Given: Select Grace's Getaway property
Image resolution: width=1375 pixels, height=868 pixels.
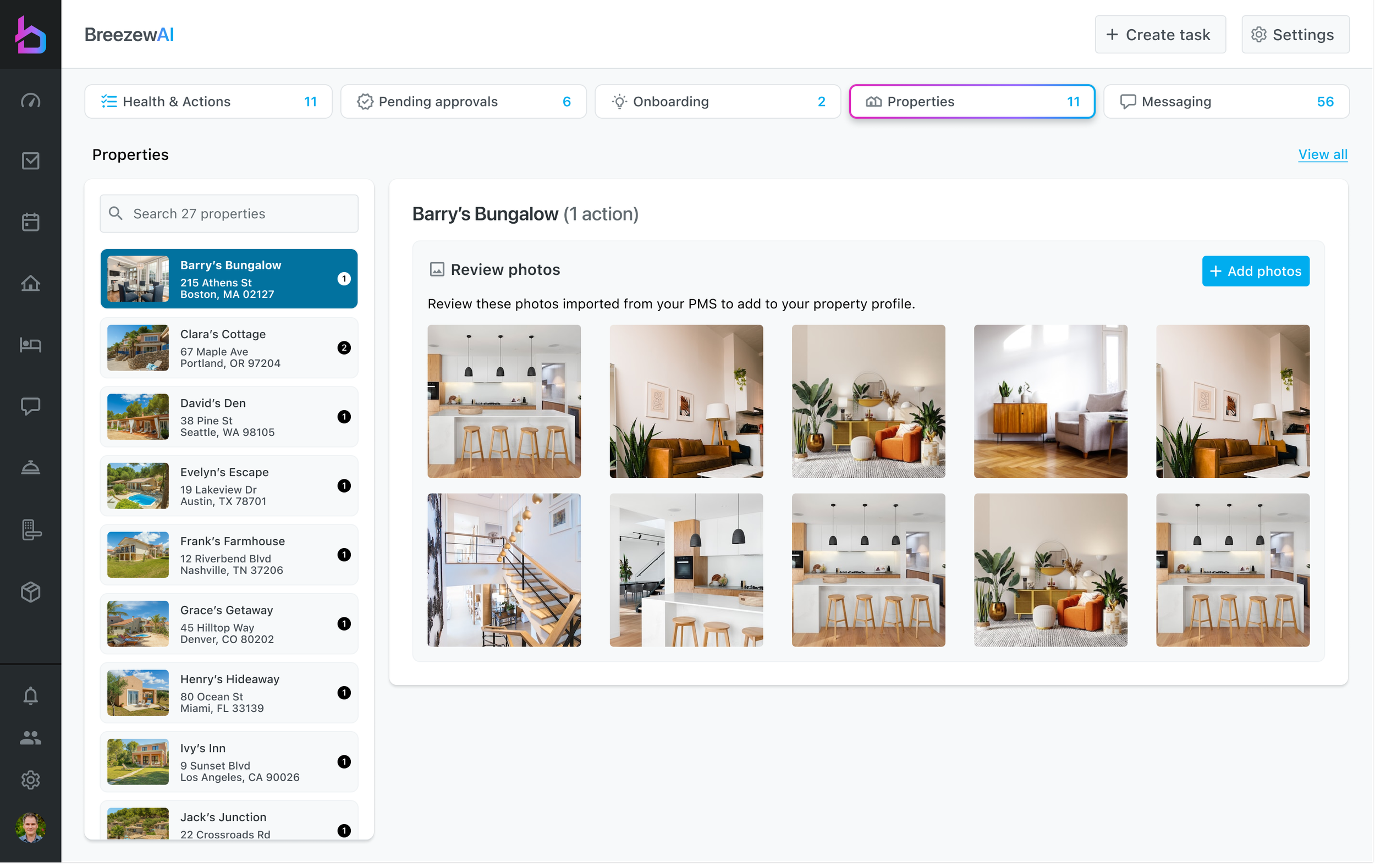Looking at the screenshot, I should 229,624.
